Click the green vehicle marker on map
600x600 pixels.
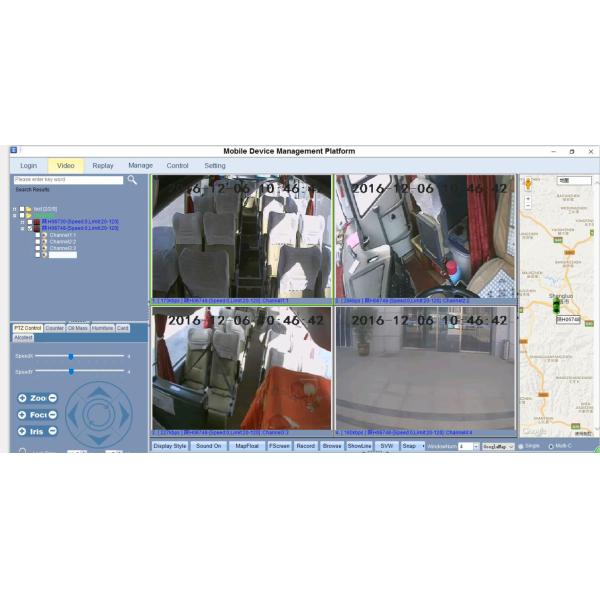556,307
